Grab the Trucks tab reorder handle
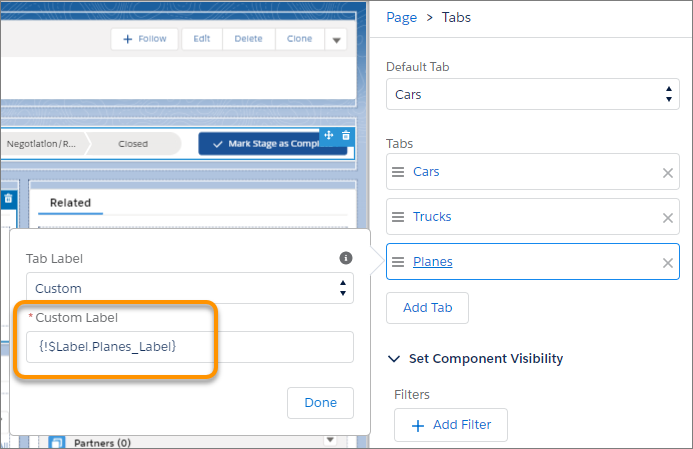693x449 pixels. [398, 217]
